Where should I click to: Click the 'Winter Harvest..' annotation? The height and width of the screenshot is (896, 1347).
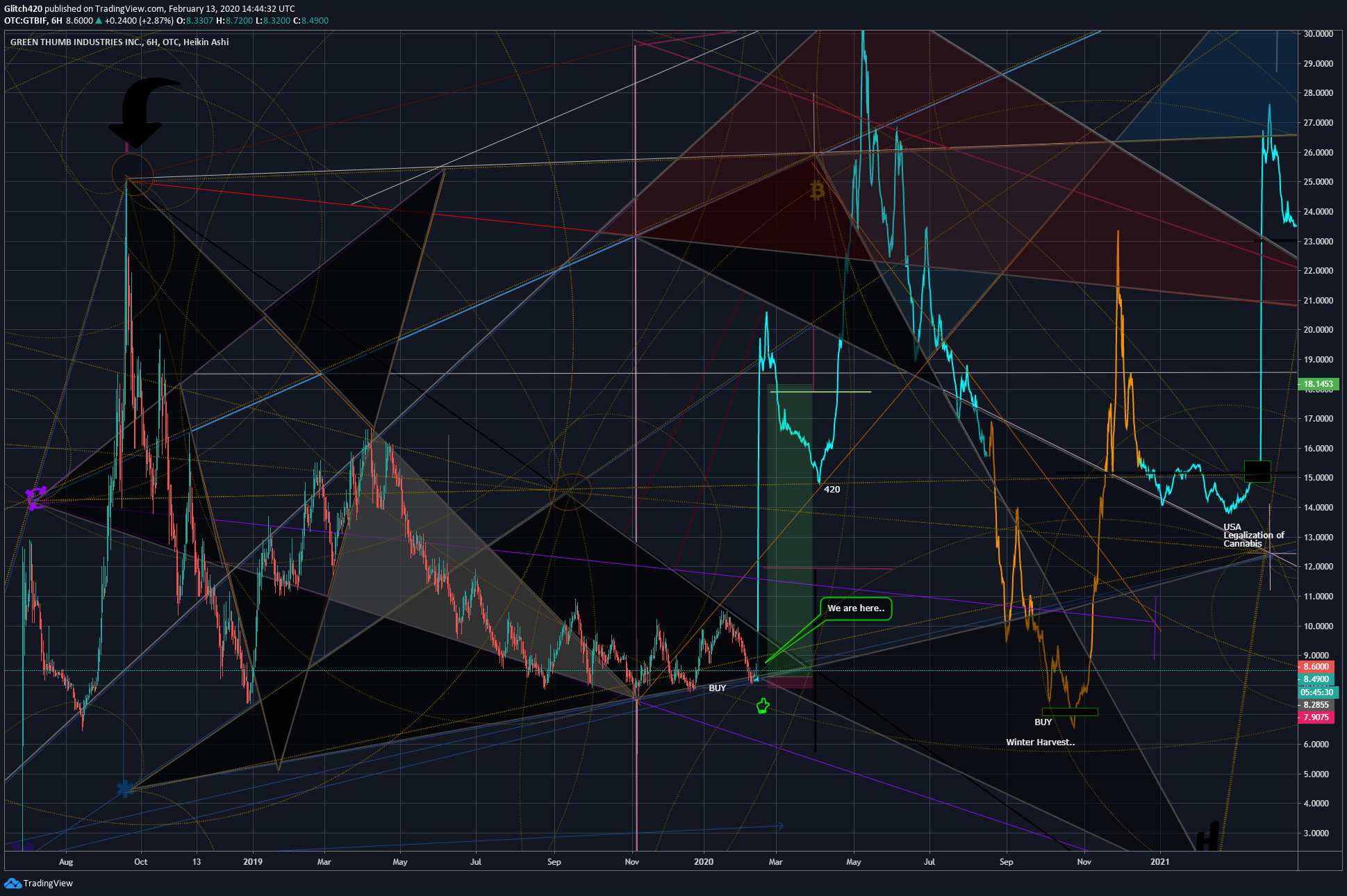click(1040, 742)
